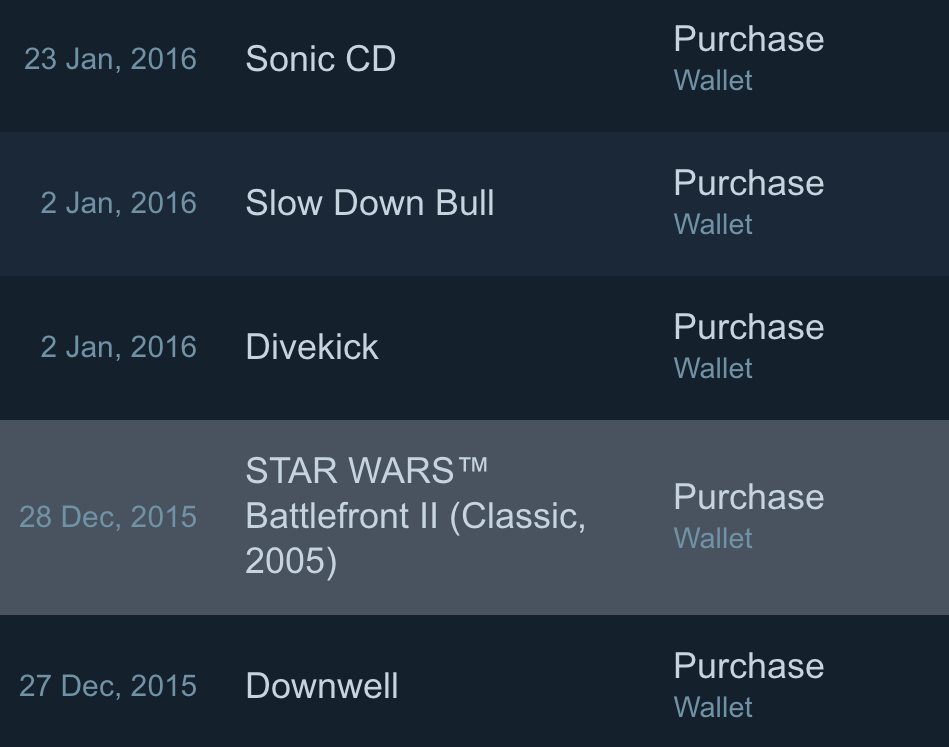Open the Sonic CD purchase entry

point(320,59)
